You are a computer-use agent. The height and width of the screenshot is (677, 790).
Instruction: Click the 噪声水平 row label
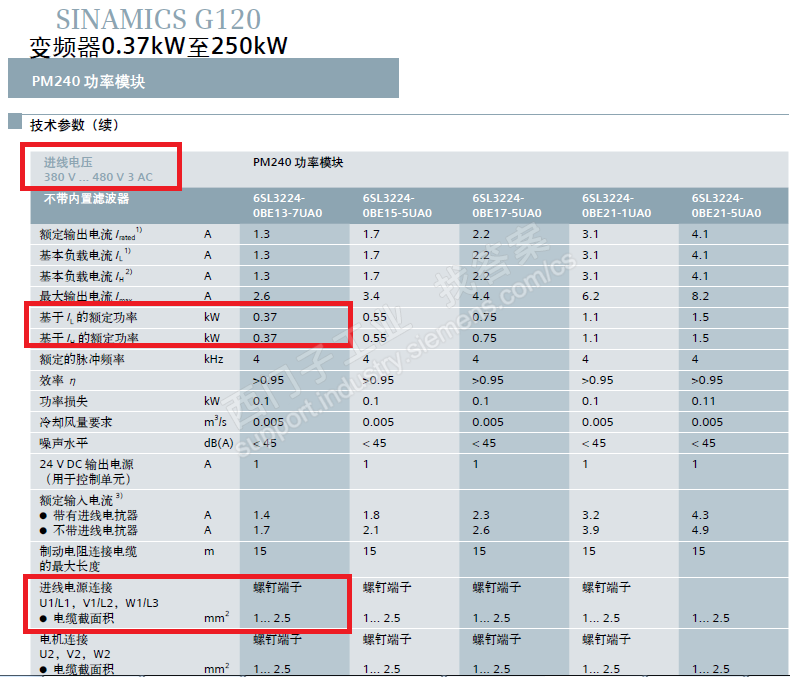coord(64,443)
